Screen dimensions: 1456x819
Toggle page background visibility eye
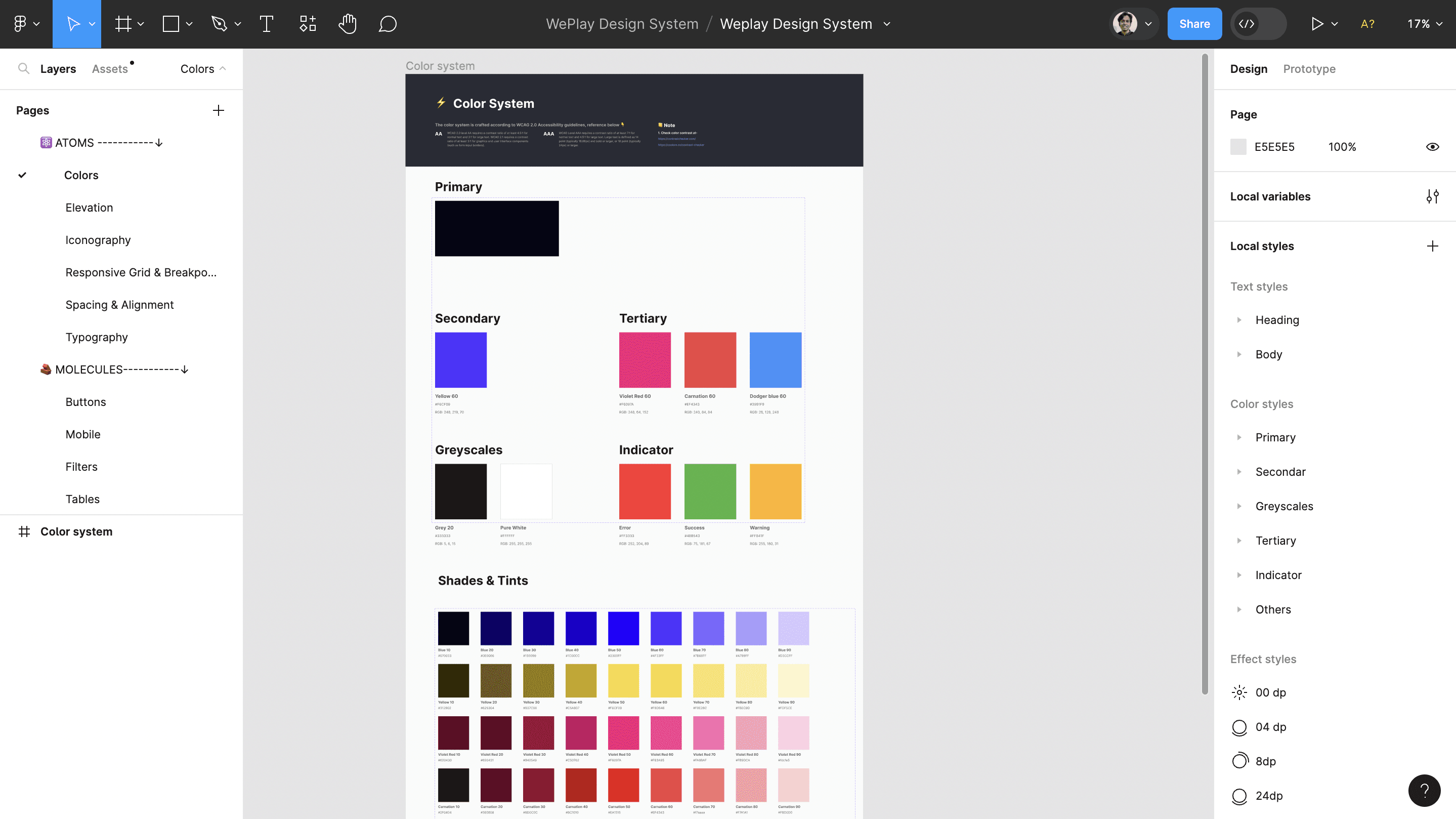(1432, 147)
